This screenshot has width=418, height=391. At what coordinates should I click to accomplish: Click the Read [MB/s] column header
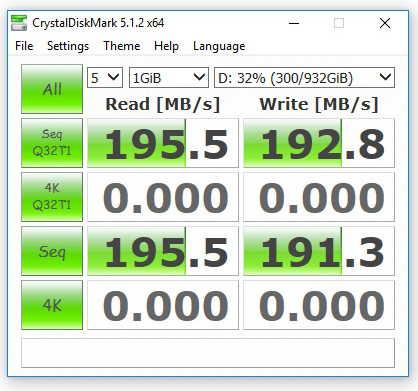click(163, 104)
